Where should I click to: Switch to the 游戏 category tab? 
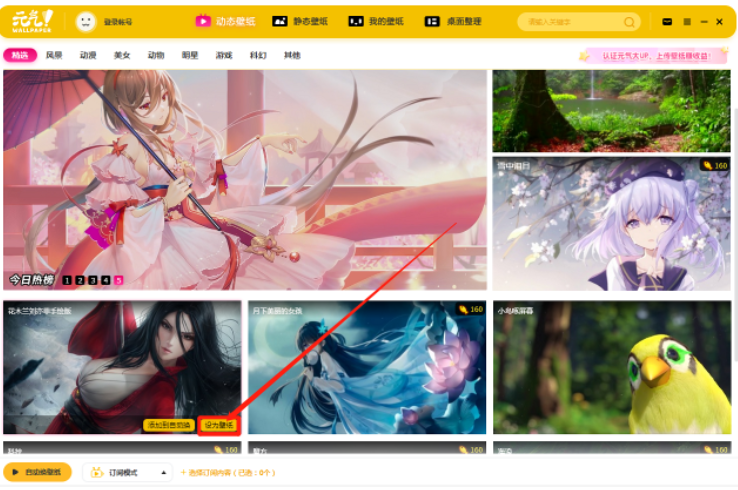point(224,56)
